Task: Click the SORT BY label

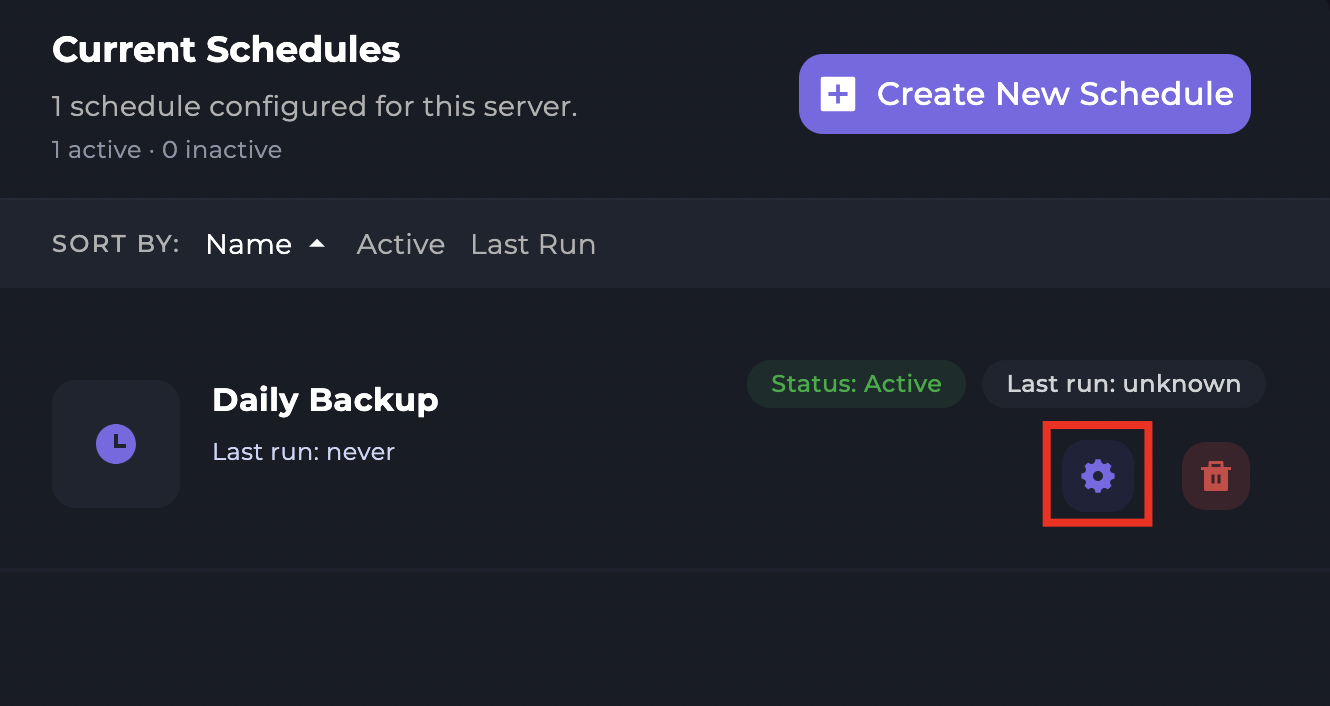Action: (x=116, y=244)
